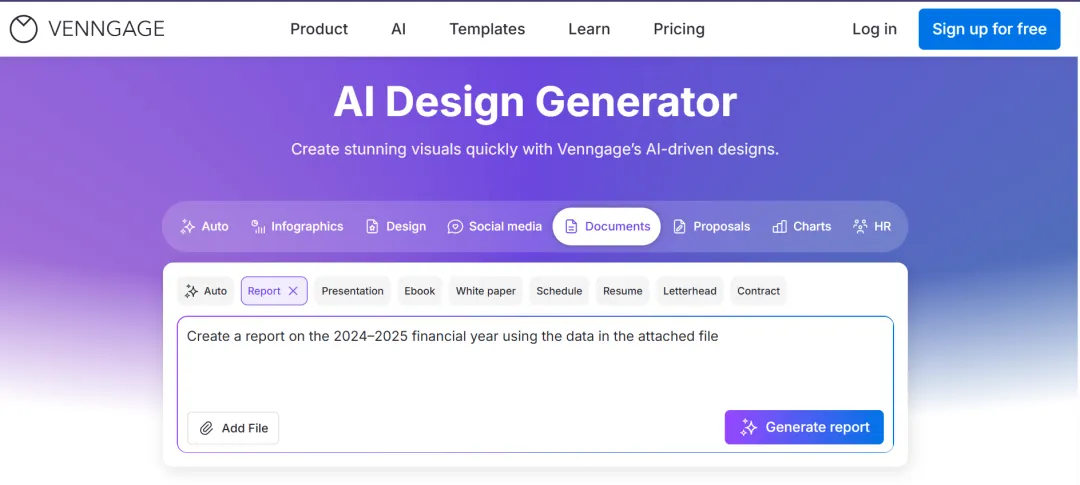Select the Design page icon
Image resolution: width=1080 pixels, height=485 pixels.
(372, 227)
